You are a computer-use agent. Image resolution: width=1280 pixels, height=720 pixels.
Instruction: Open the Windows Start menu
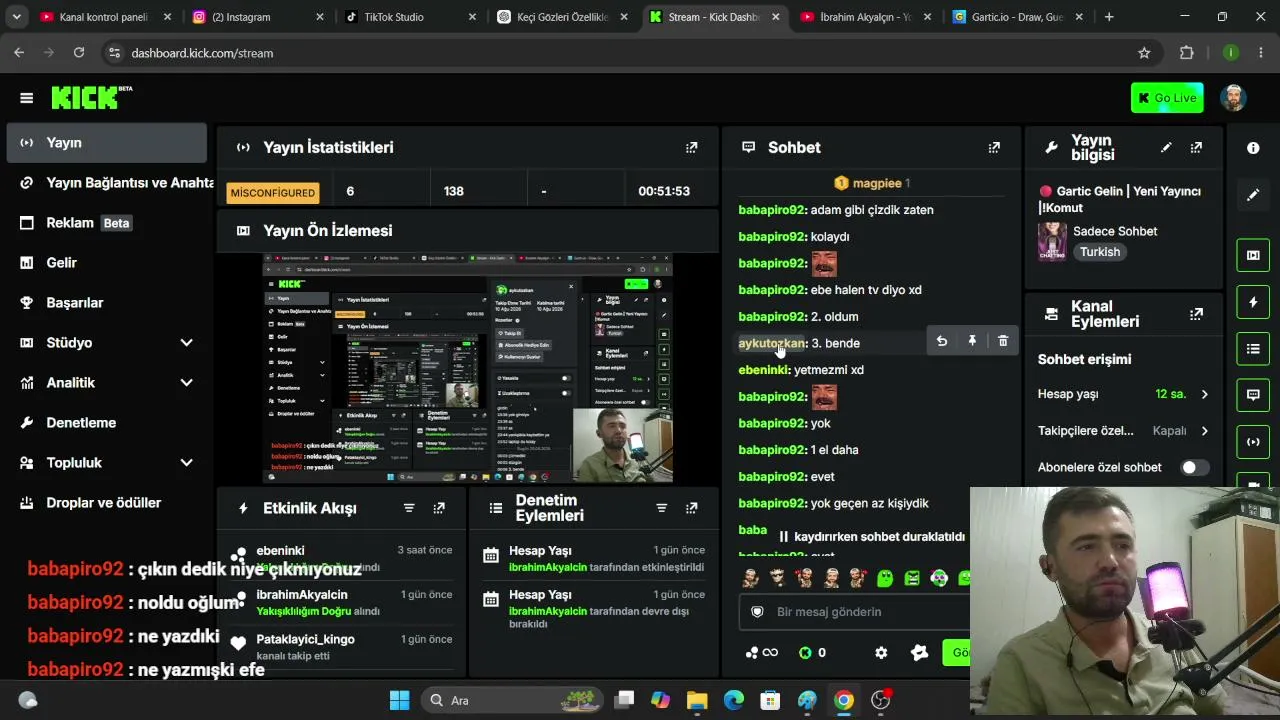(399, 700)
